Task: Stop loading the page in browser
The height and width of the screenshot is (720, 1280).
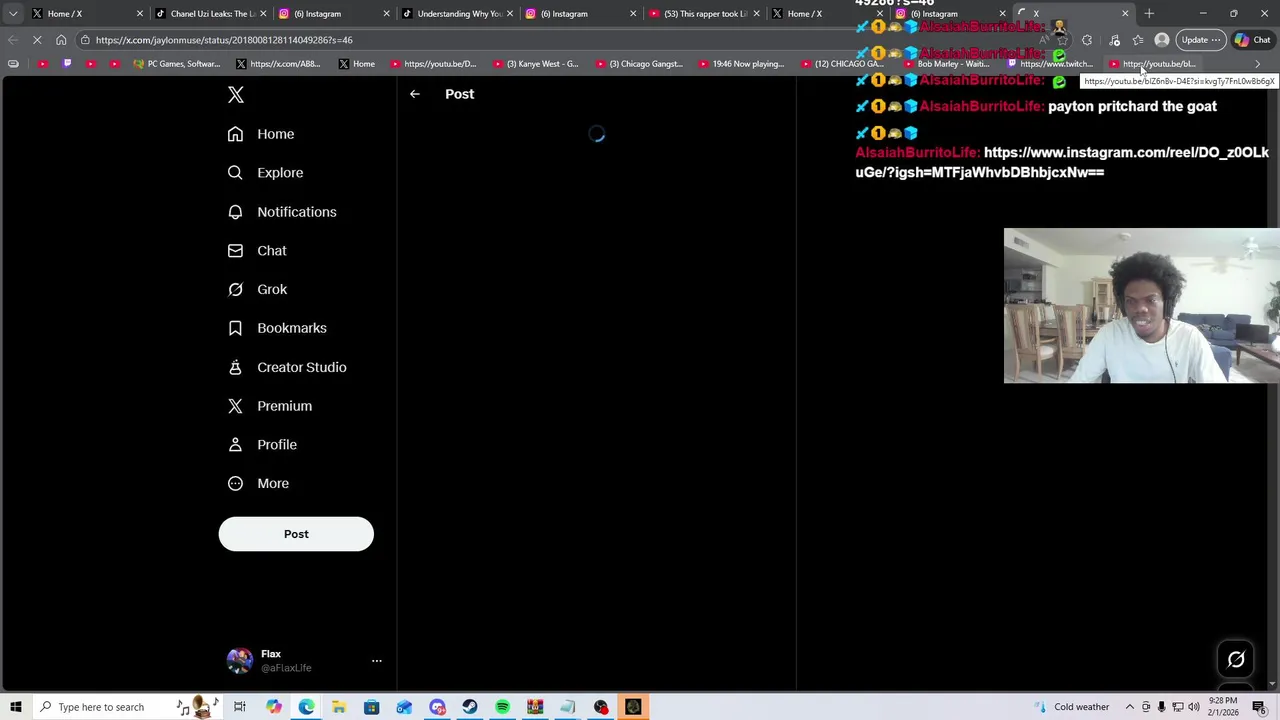Action: (x=37, y=40)
